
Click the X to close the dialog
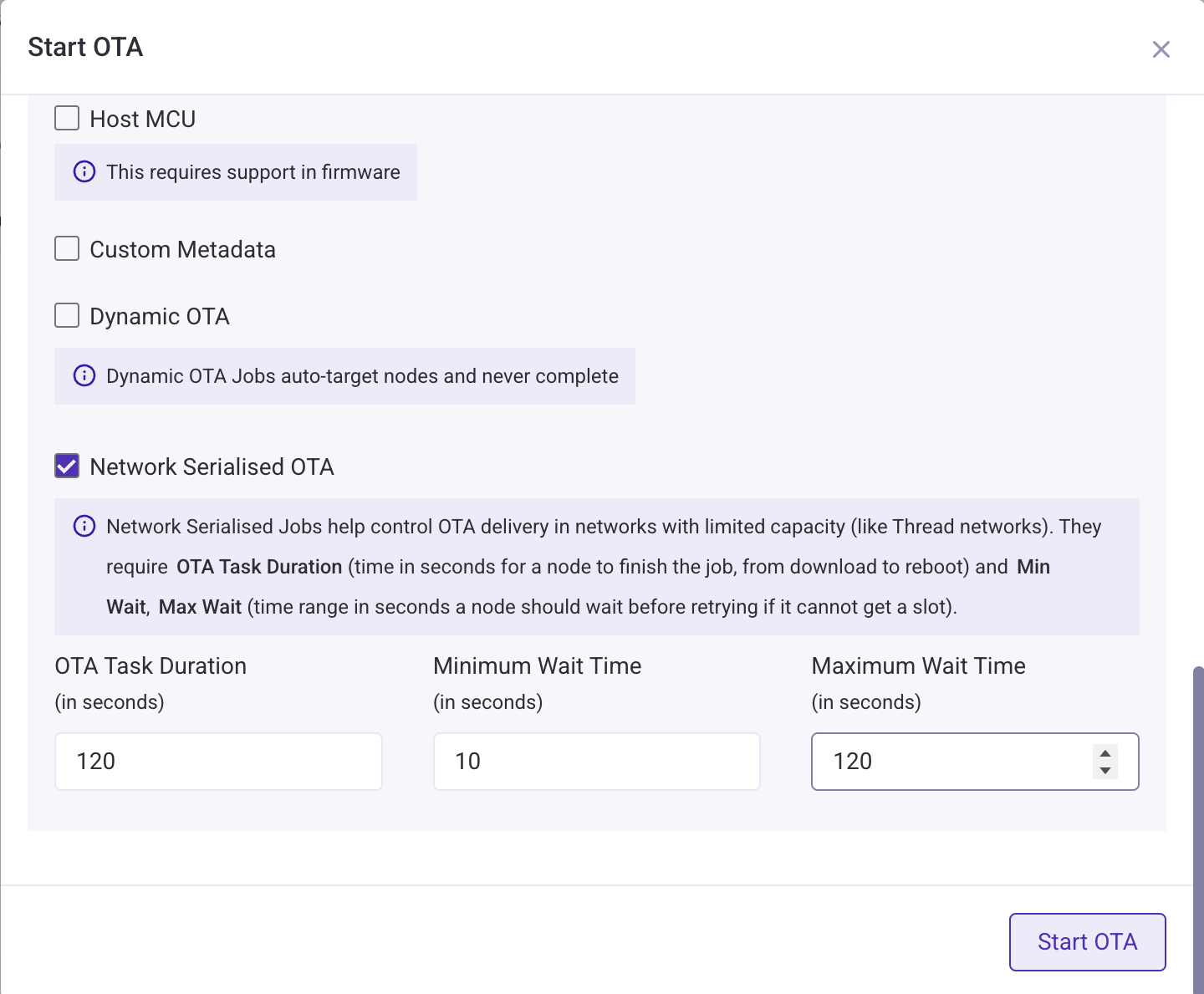1161,49
